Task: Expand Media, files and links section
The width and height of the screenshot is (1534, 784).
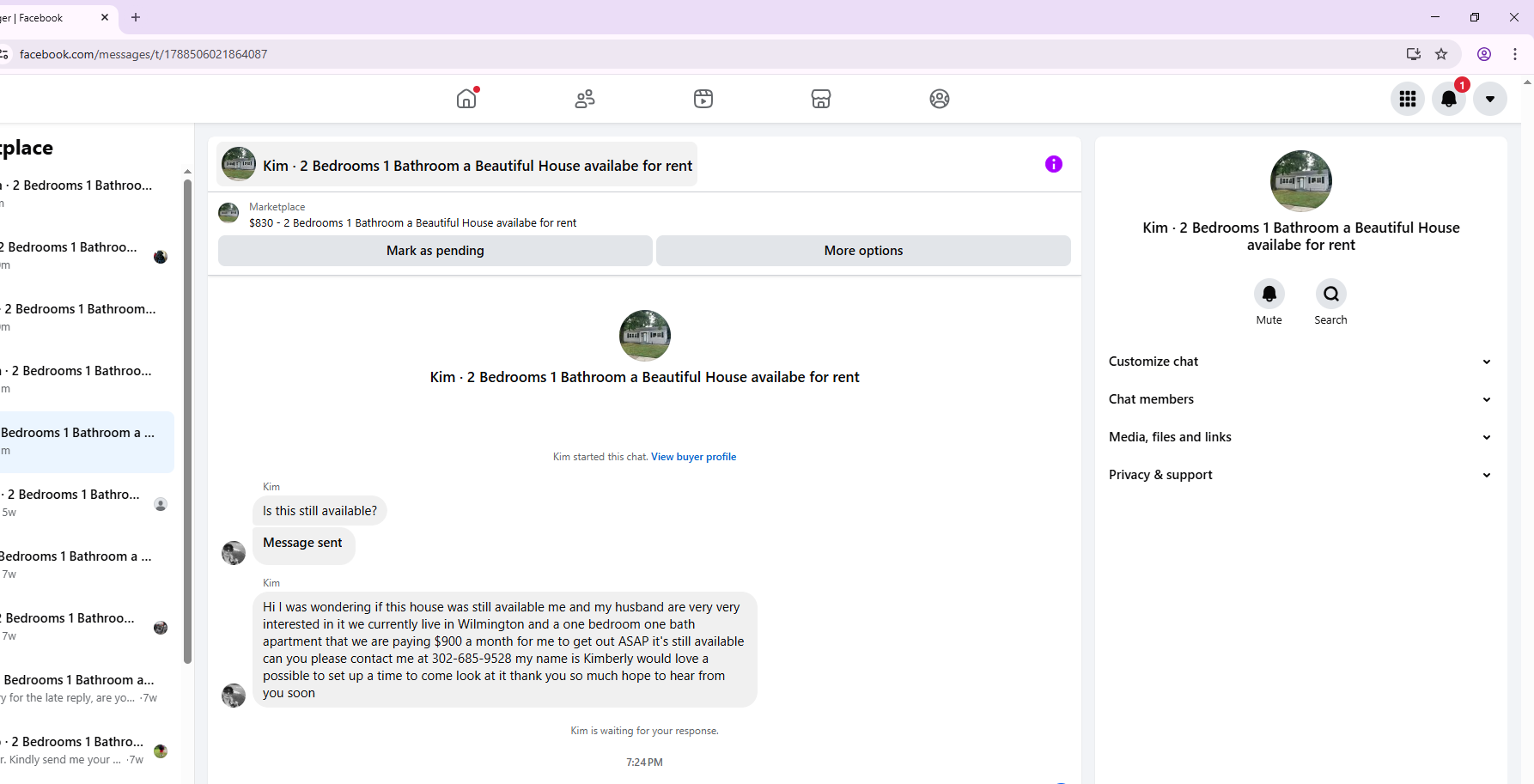Action: [1300, 437]
